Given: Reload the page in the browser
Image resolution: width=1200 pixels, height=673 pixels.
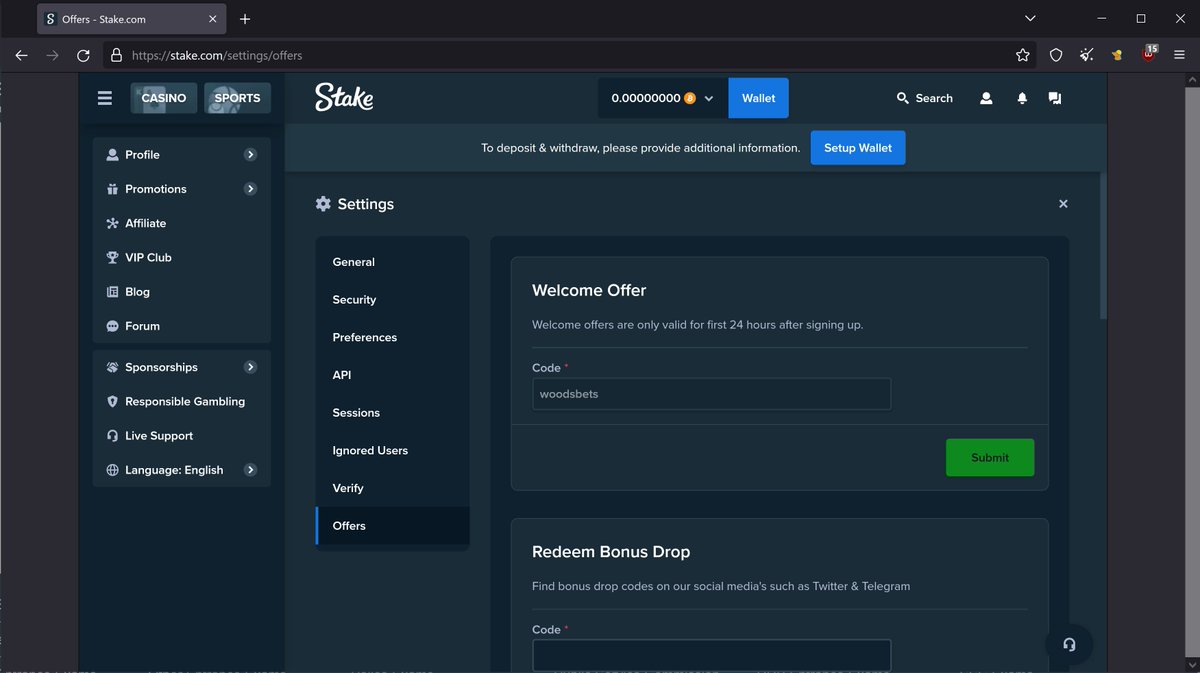Looking at the screenshot, I should click(83, 55).
